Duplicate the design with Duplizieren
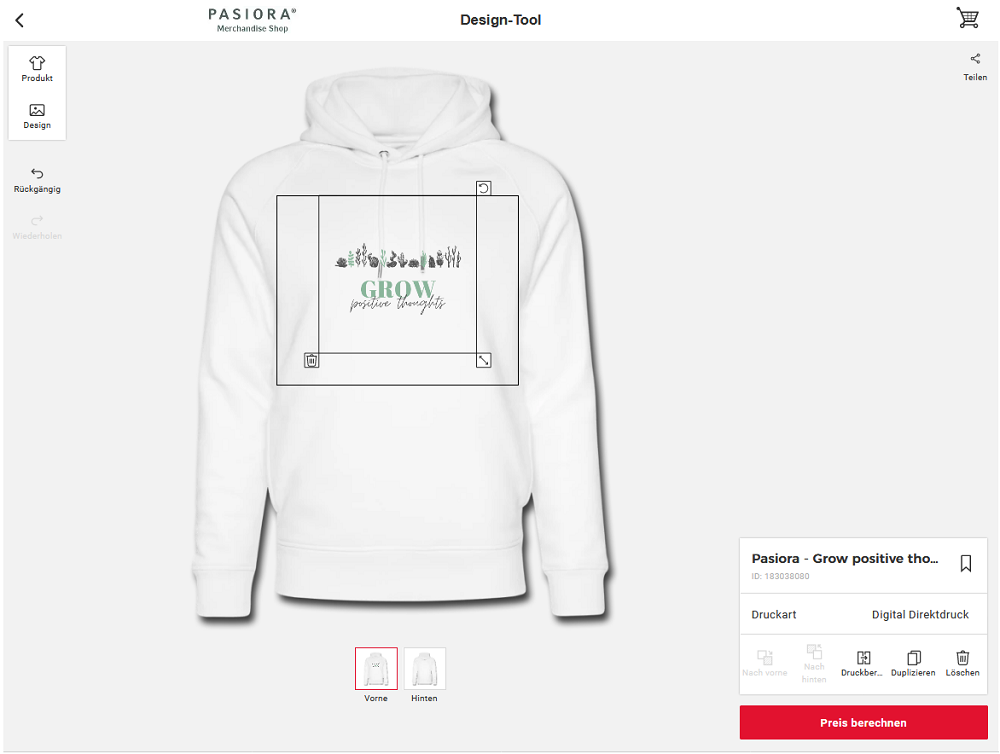The height and width of the screenshot is (754, 1000). tap(913, 663)
